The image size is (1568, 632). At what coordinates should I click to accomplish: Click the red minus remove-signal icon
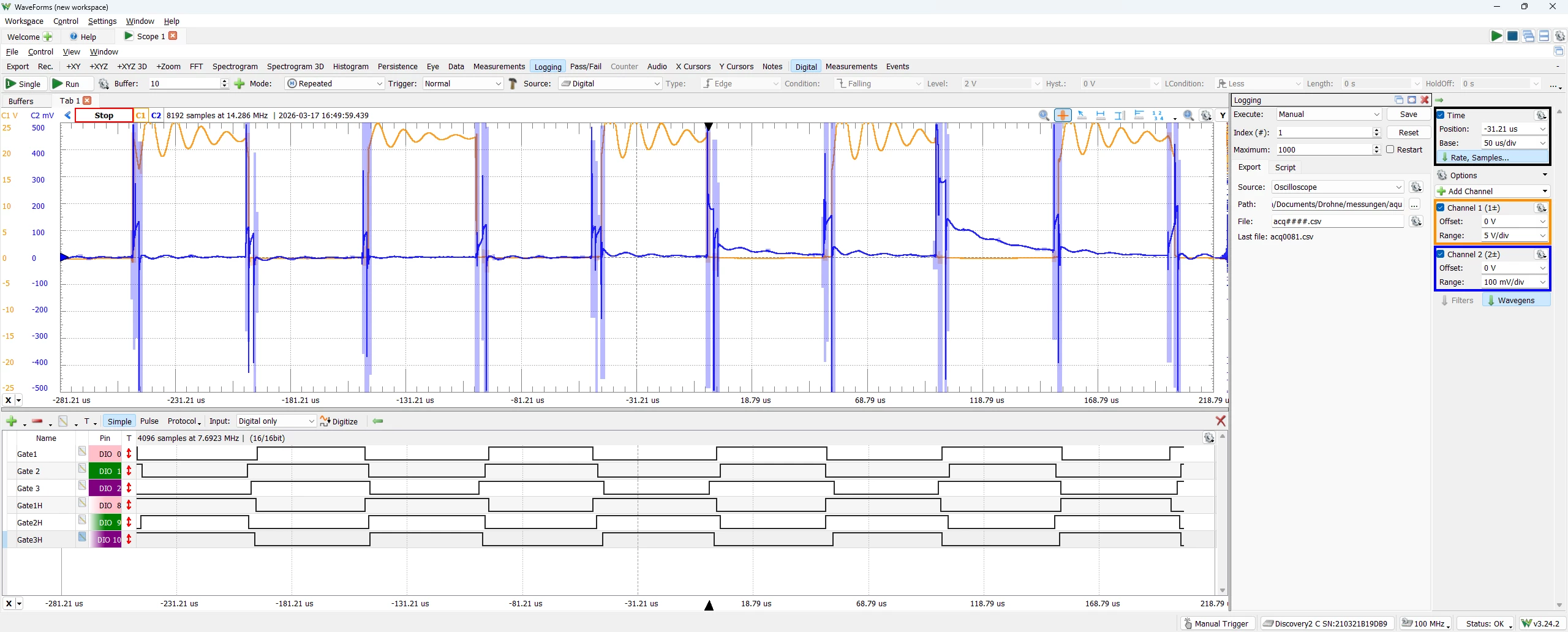37,421
